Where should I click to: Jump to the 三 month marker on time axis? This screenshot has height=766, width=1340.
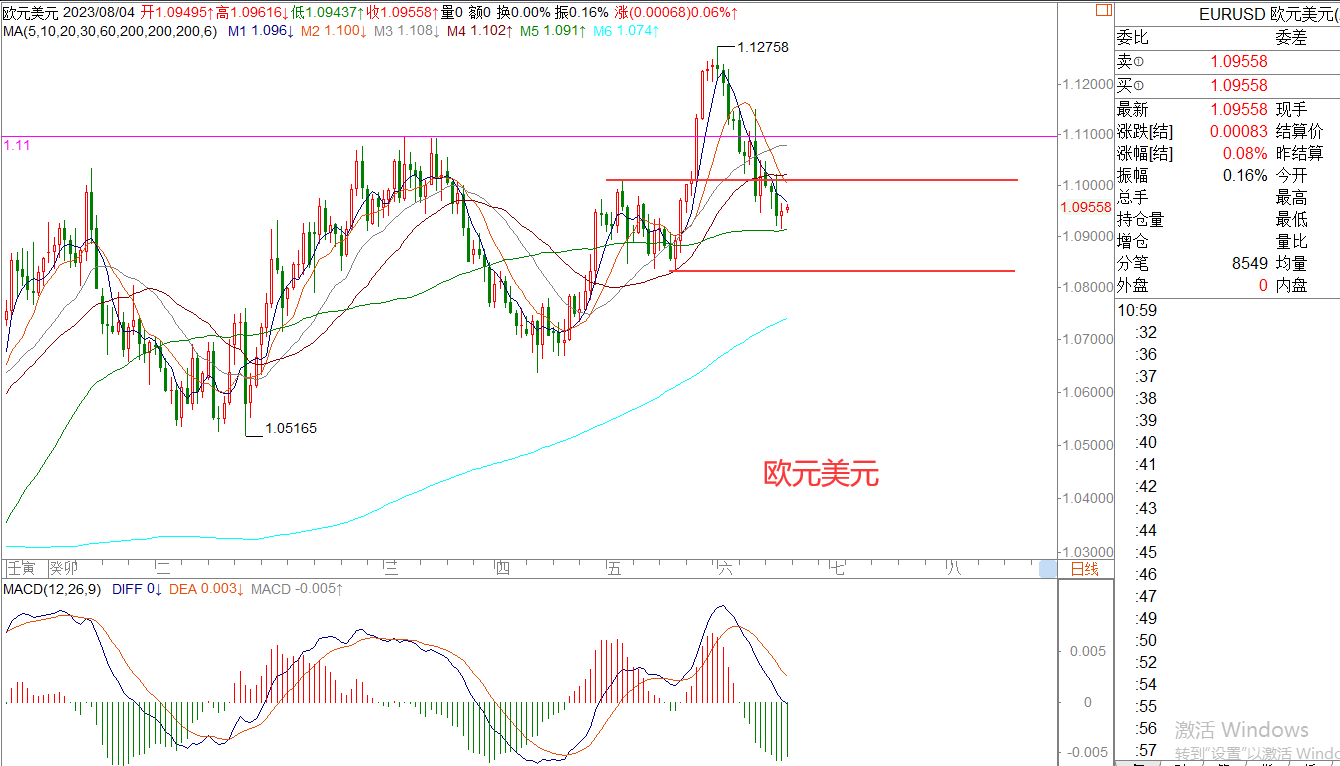[392, 569]
